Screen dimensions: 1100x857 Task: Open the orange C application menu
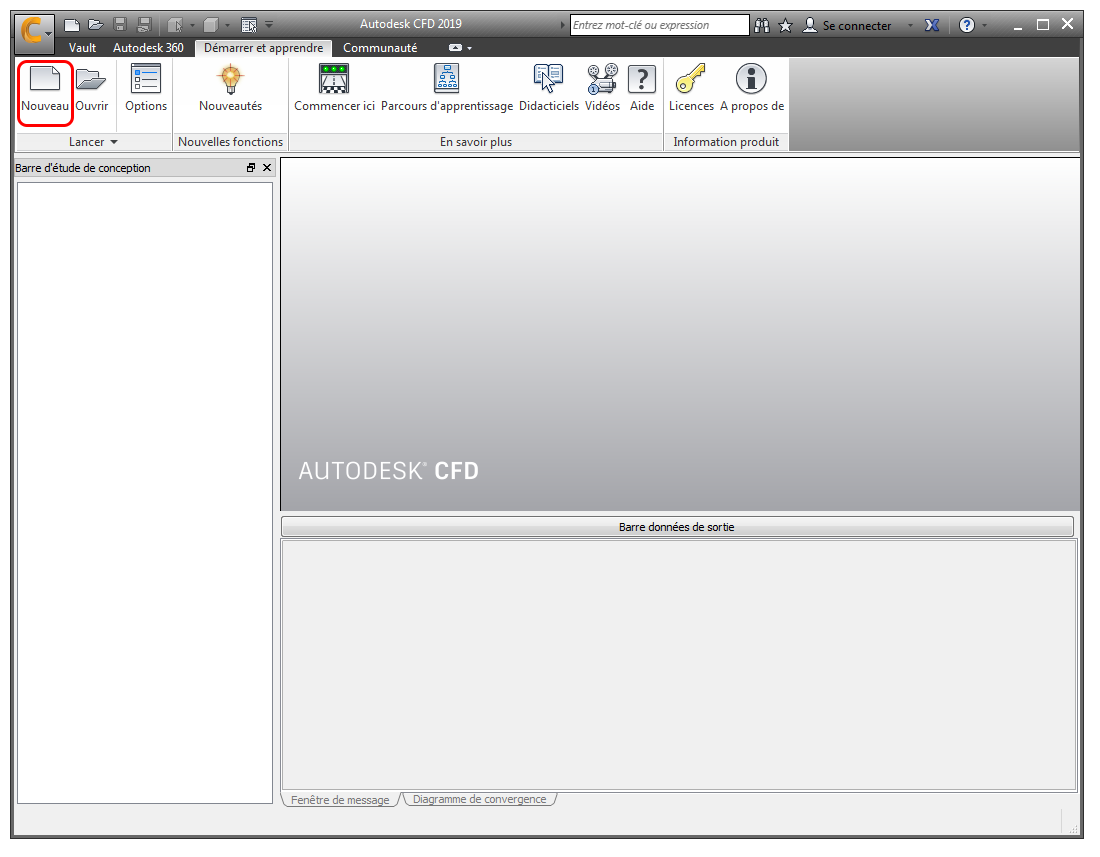pos(35,32)
